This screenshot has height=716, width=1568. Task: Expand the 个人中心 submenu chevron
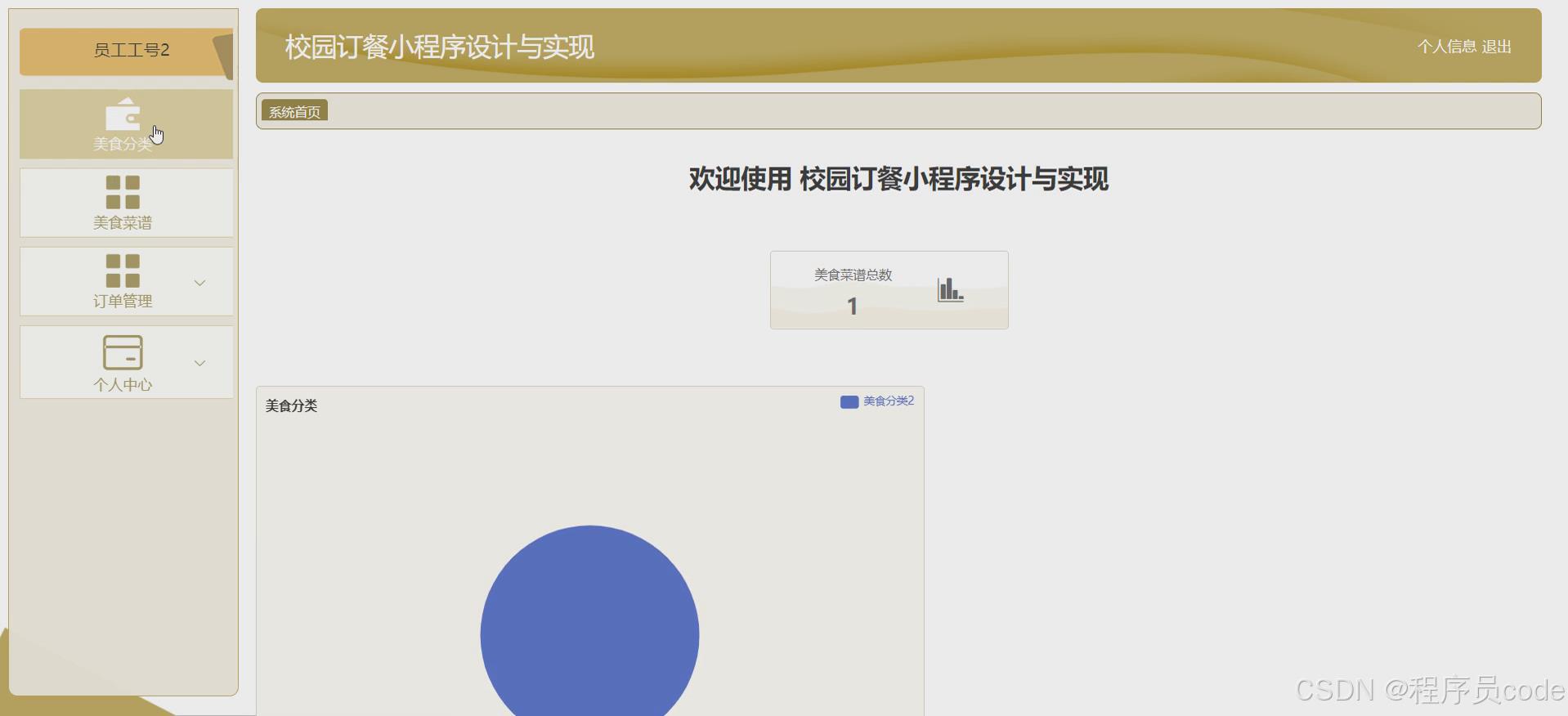point(199,363)
